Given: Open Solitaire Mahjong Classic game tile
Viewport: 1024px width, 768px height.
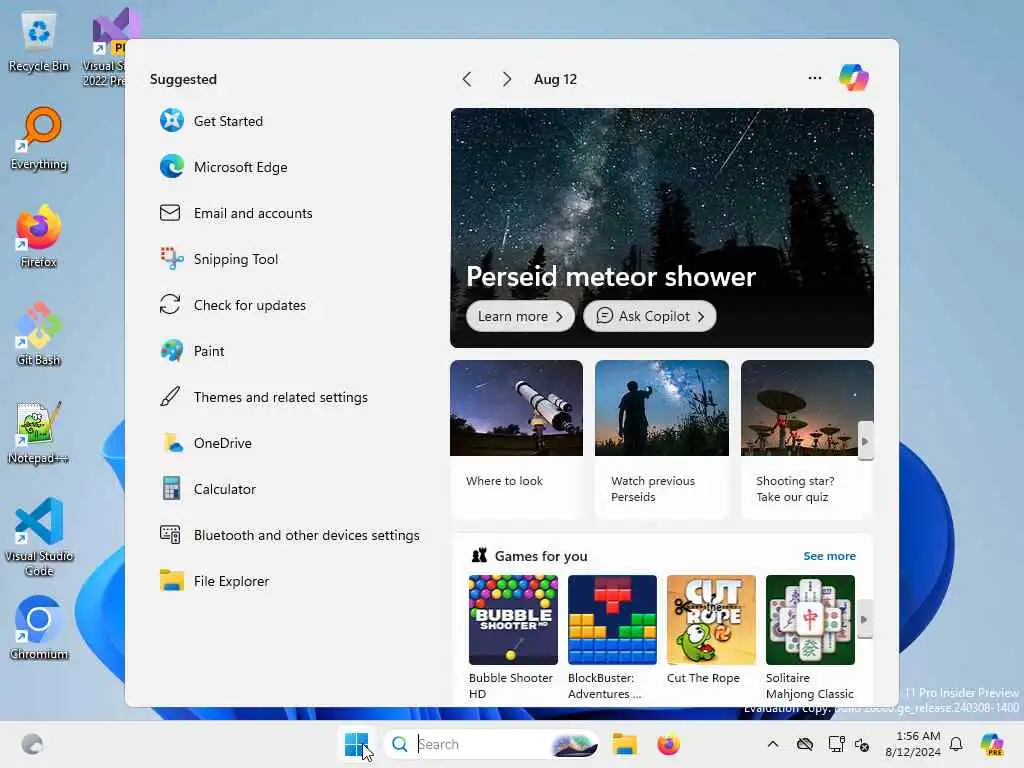Looking at the screenshot, I should tap(810, 637).
